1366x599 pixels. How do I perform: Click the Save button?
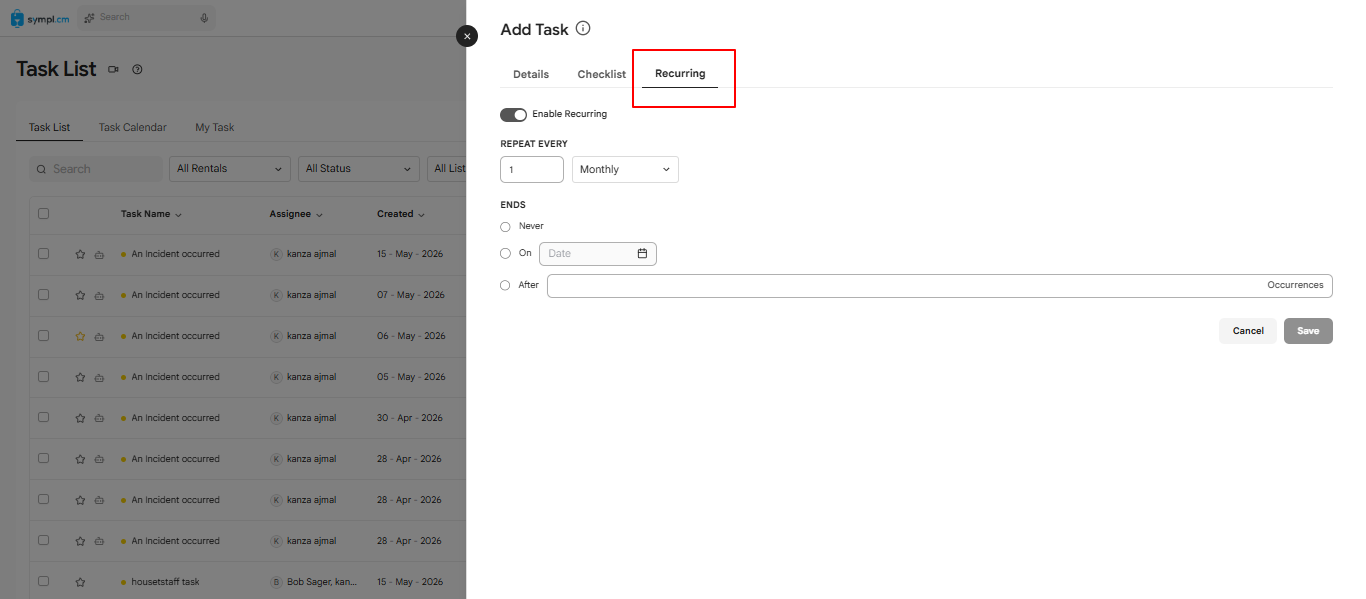click(1308, 331)
